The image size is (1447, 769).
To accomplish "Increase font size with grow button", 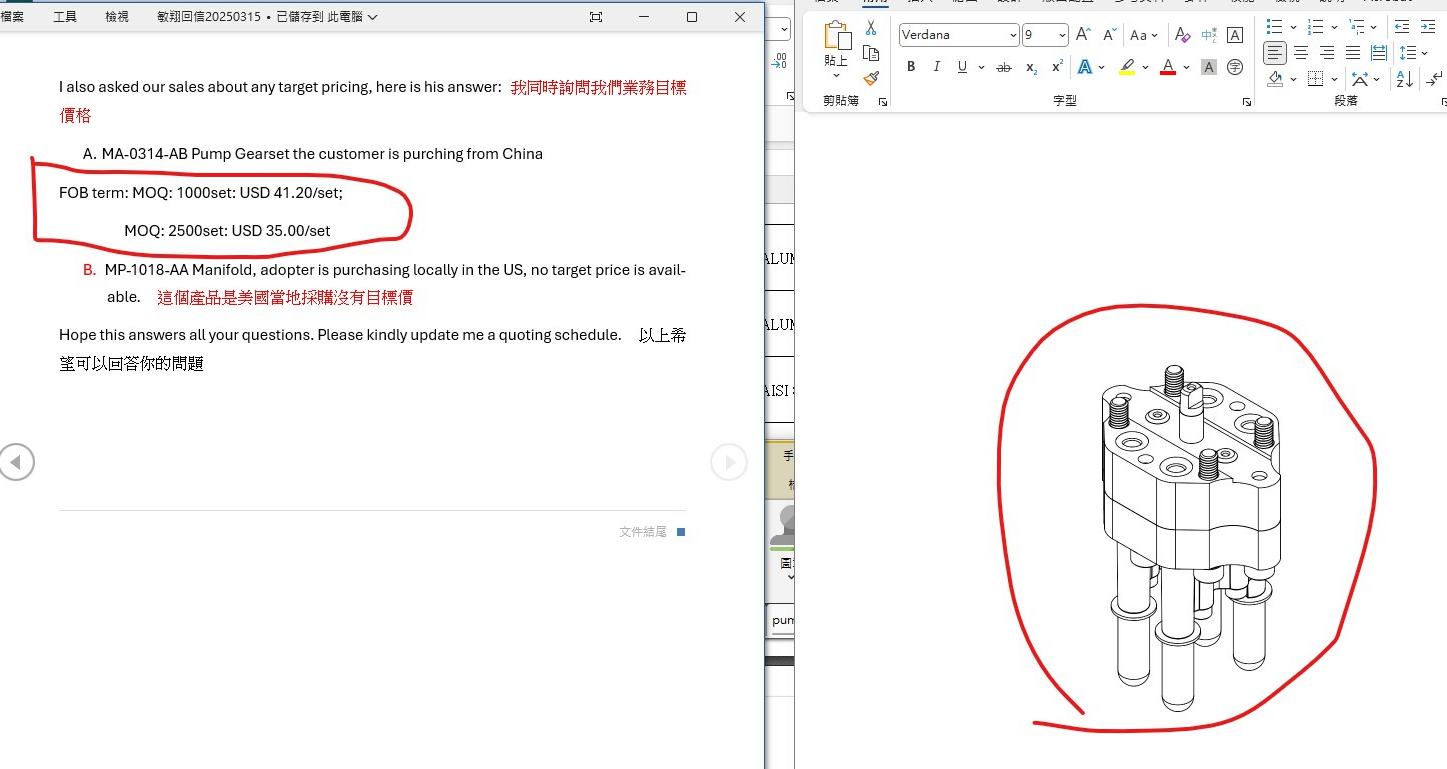I will 1083,35.
